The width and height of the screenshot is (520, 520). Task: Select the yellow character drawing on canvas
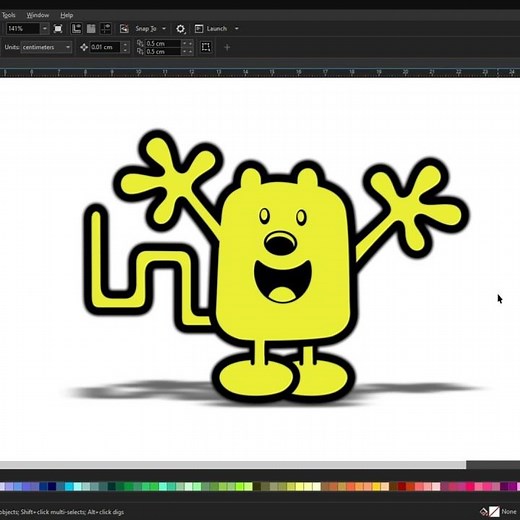pyautogui.click(x=283, y=267)
